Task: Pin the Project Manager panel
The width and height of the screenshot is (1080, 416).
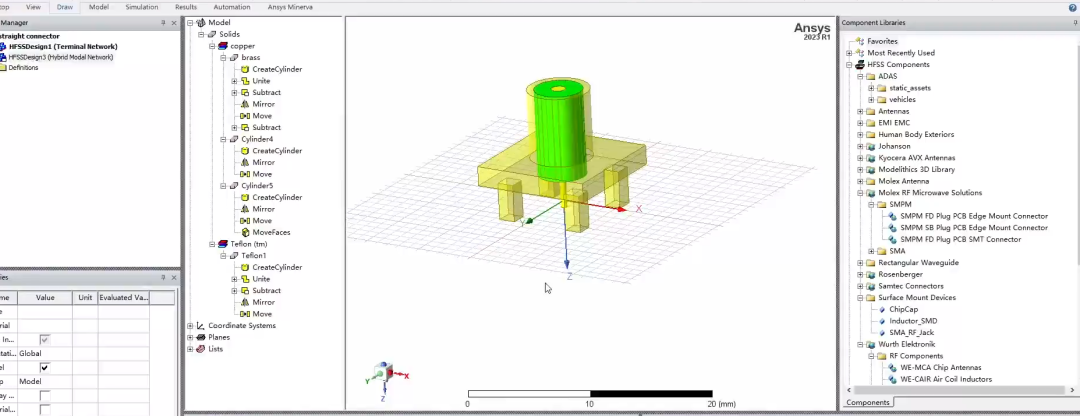Action: pos(163,23)
